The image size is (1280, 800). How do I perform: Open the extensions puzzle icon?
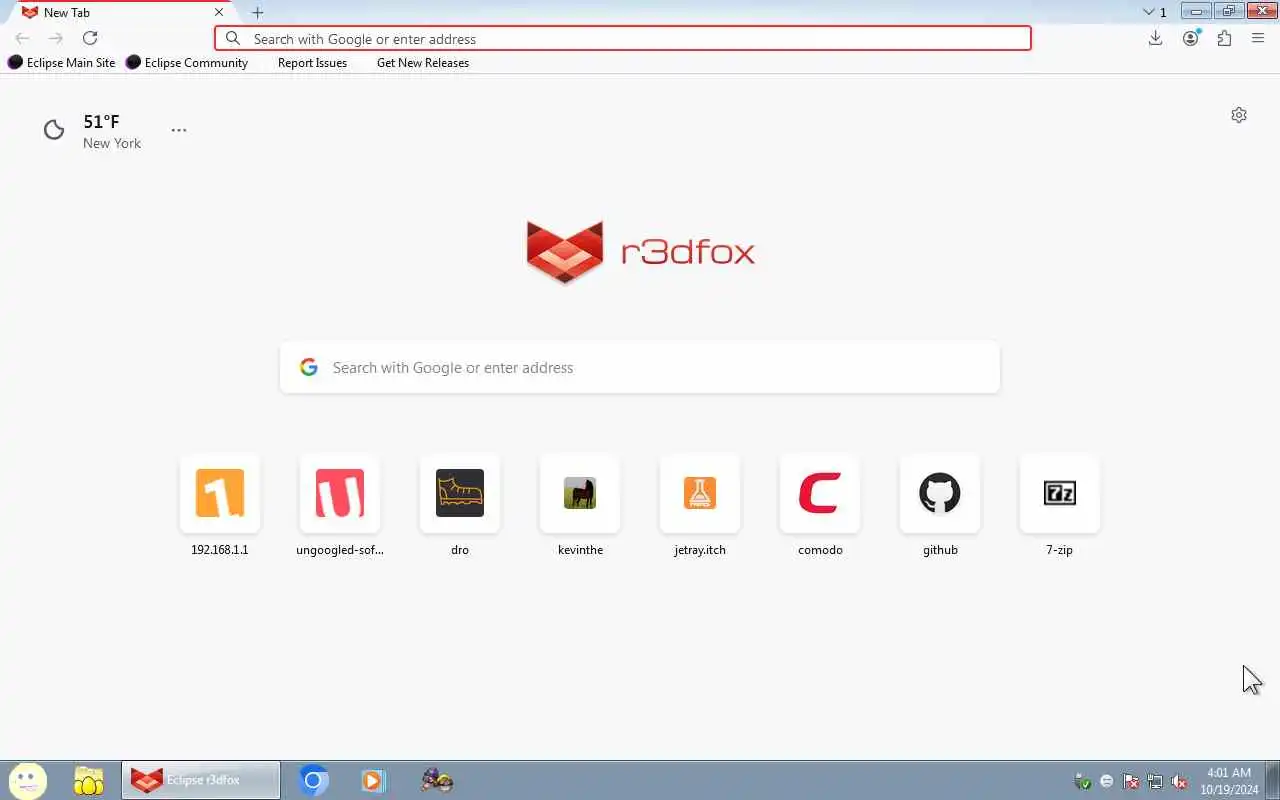(x=1224, y=38)
